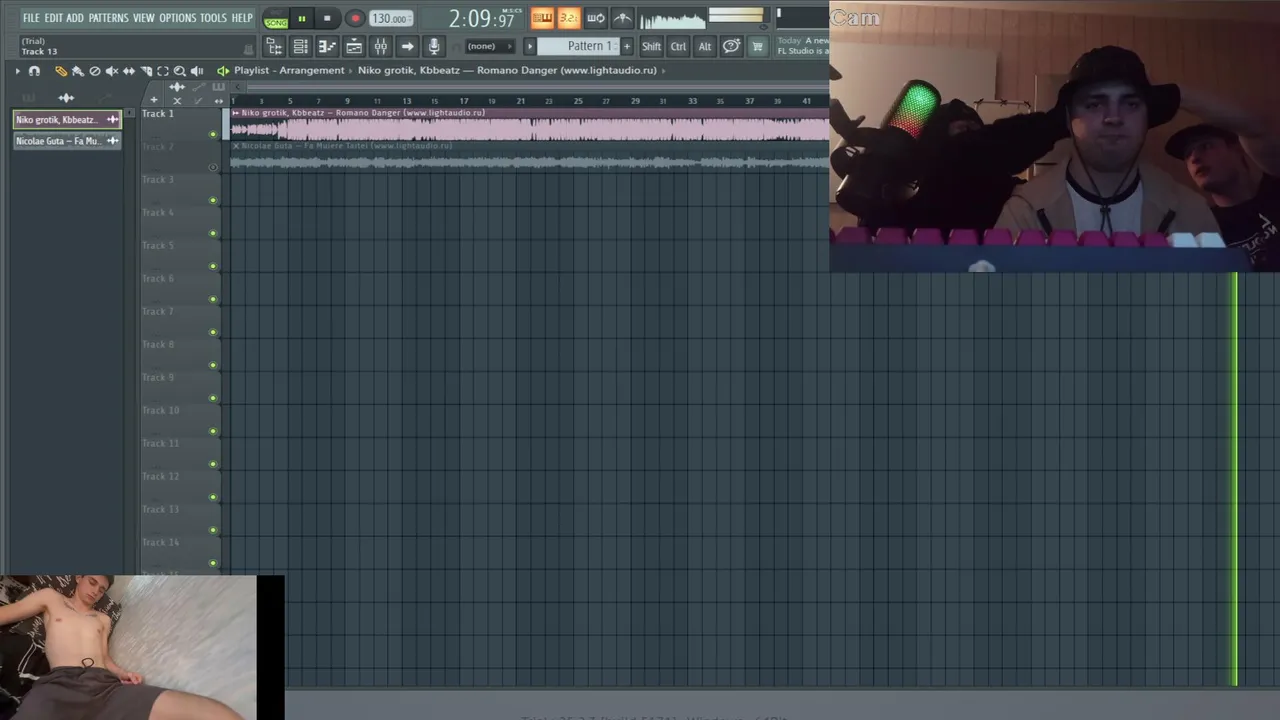Open the playlist menu arrow beside magnet
Screen dimensions: 1280x720
(17, 71)
